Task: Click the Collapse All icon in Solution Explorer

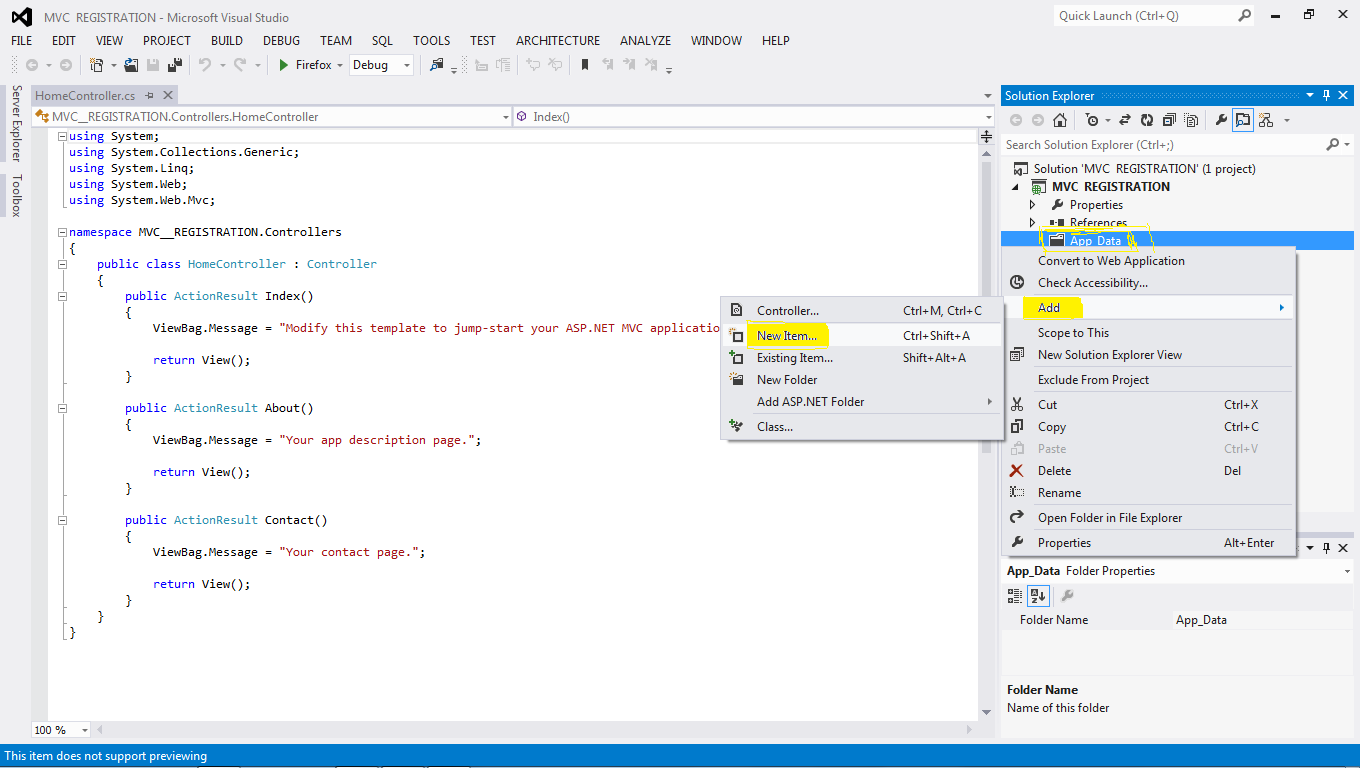Action: coord(1169,120)
